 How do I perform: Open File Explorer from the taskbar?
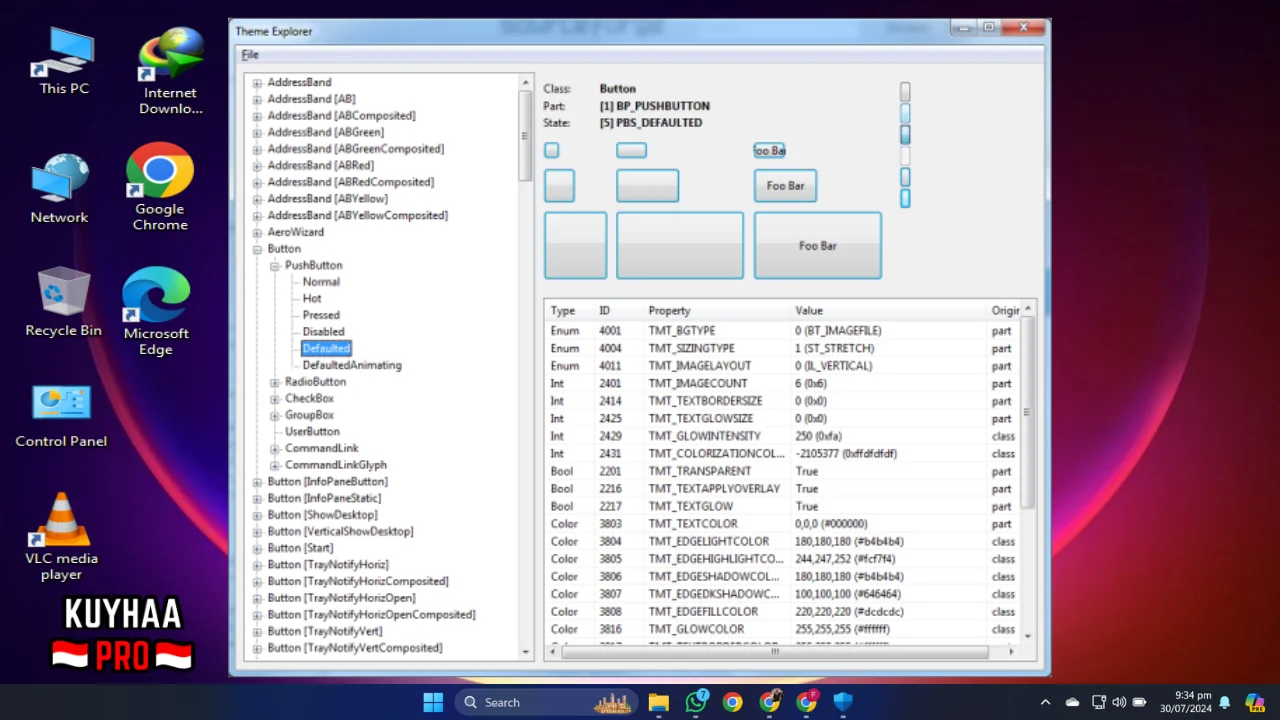[658, 702]
